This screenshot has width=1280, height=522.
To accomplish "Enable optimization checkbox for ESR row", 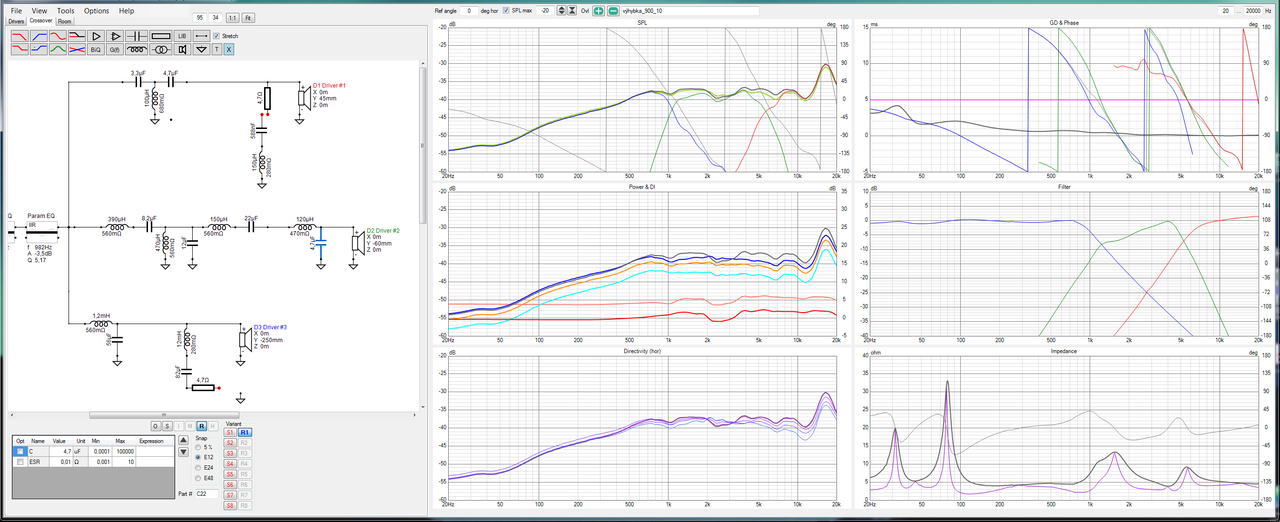I will coord(20,462).
